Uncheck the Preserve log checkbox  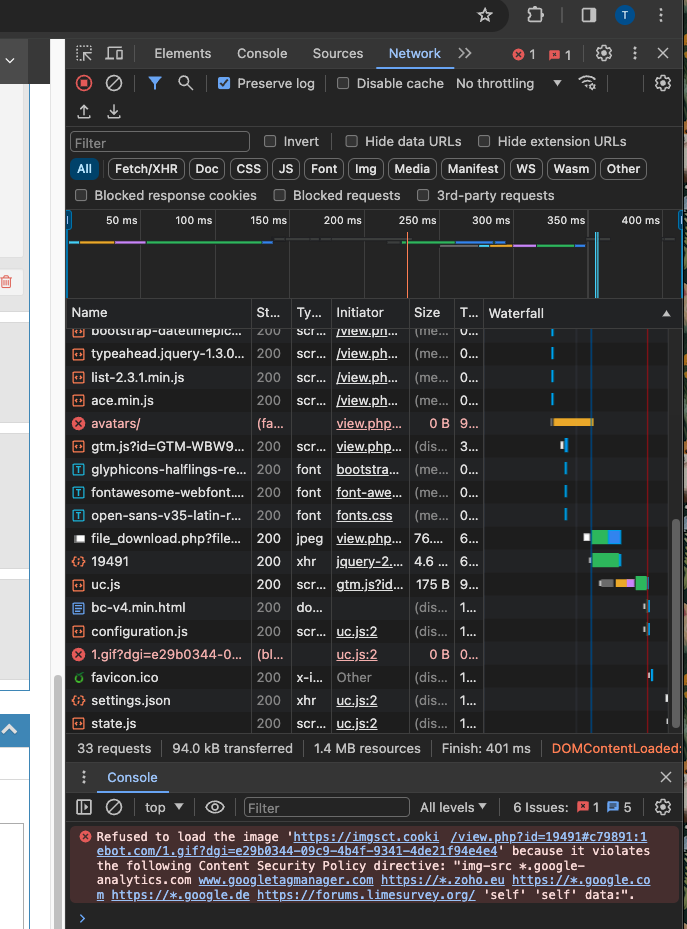tap(224, 83)
